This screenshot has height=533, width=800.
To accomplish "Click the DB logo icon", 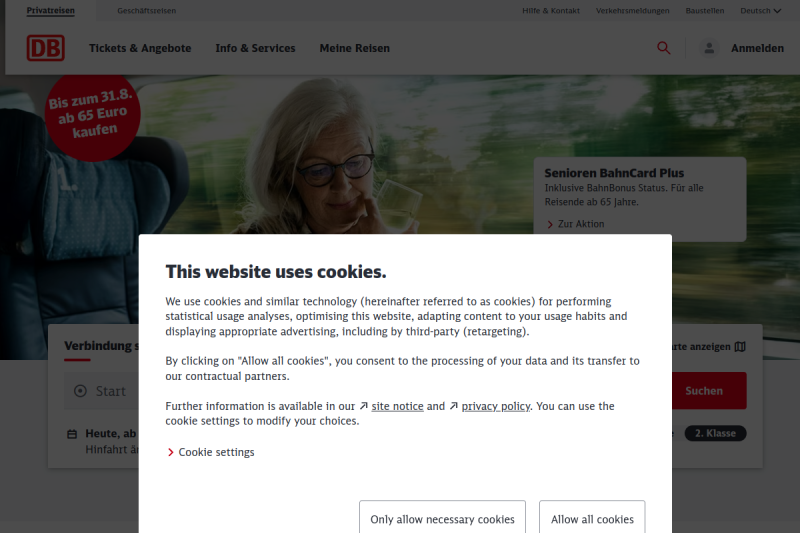I will click(45, 48).
